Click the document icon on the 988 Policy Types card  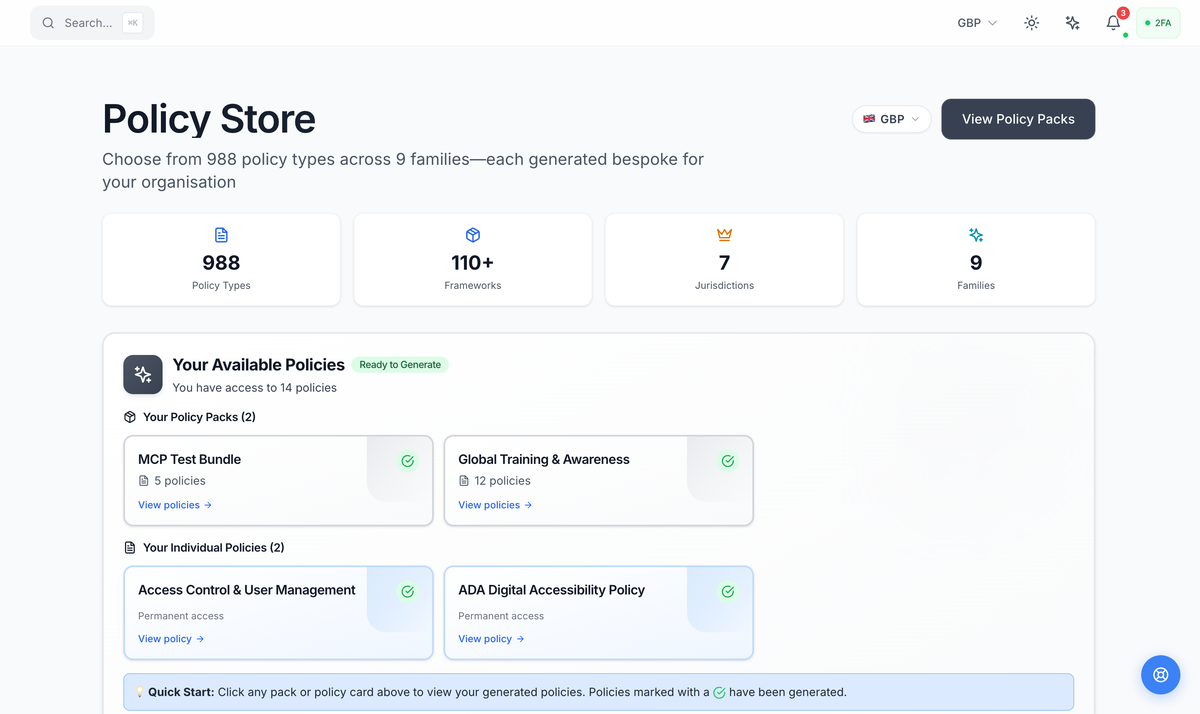coord(220,234)
